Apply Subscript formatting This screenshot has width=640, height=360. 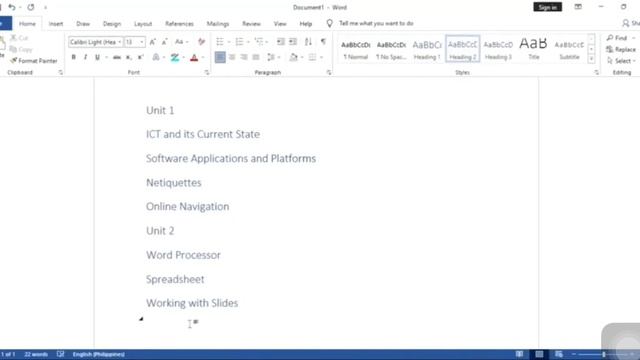point(129,58)
